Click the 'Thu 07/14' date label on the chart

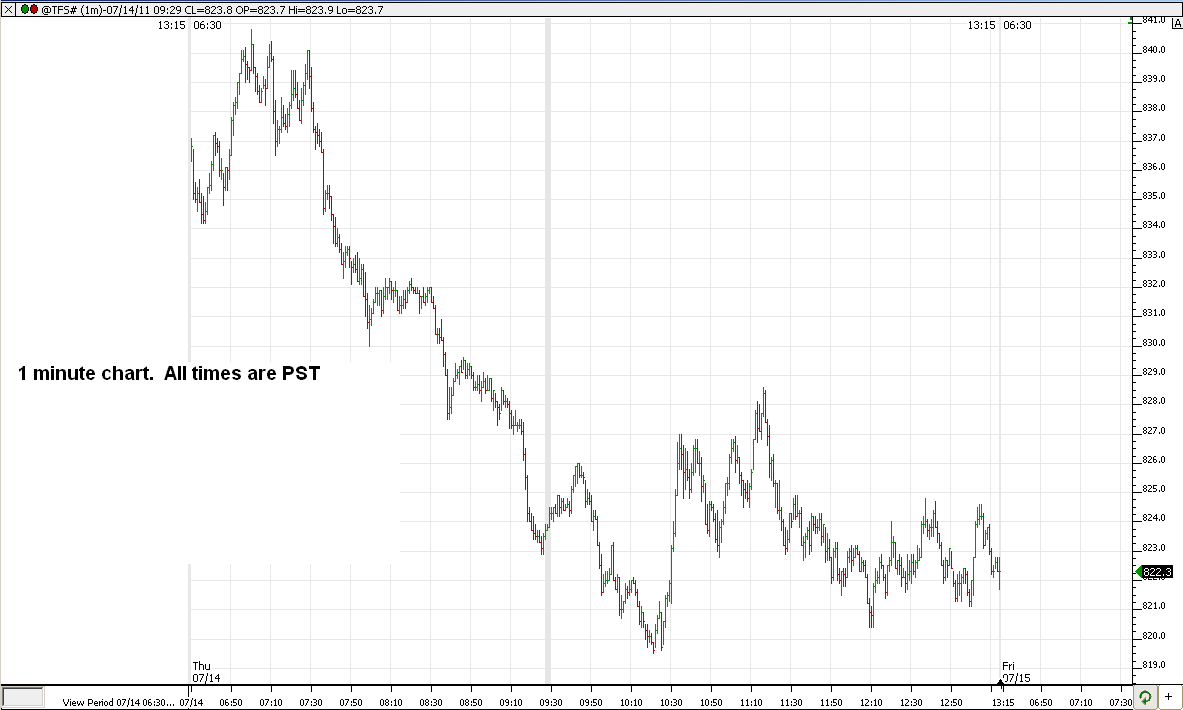pyautogui.click(x=206, y=672)
